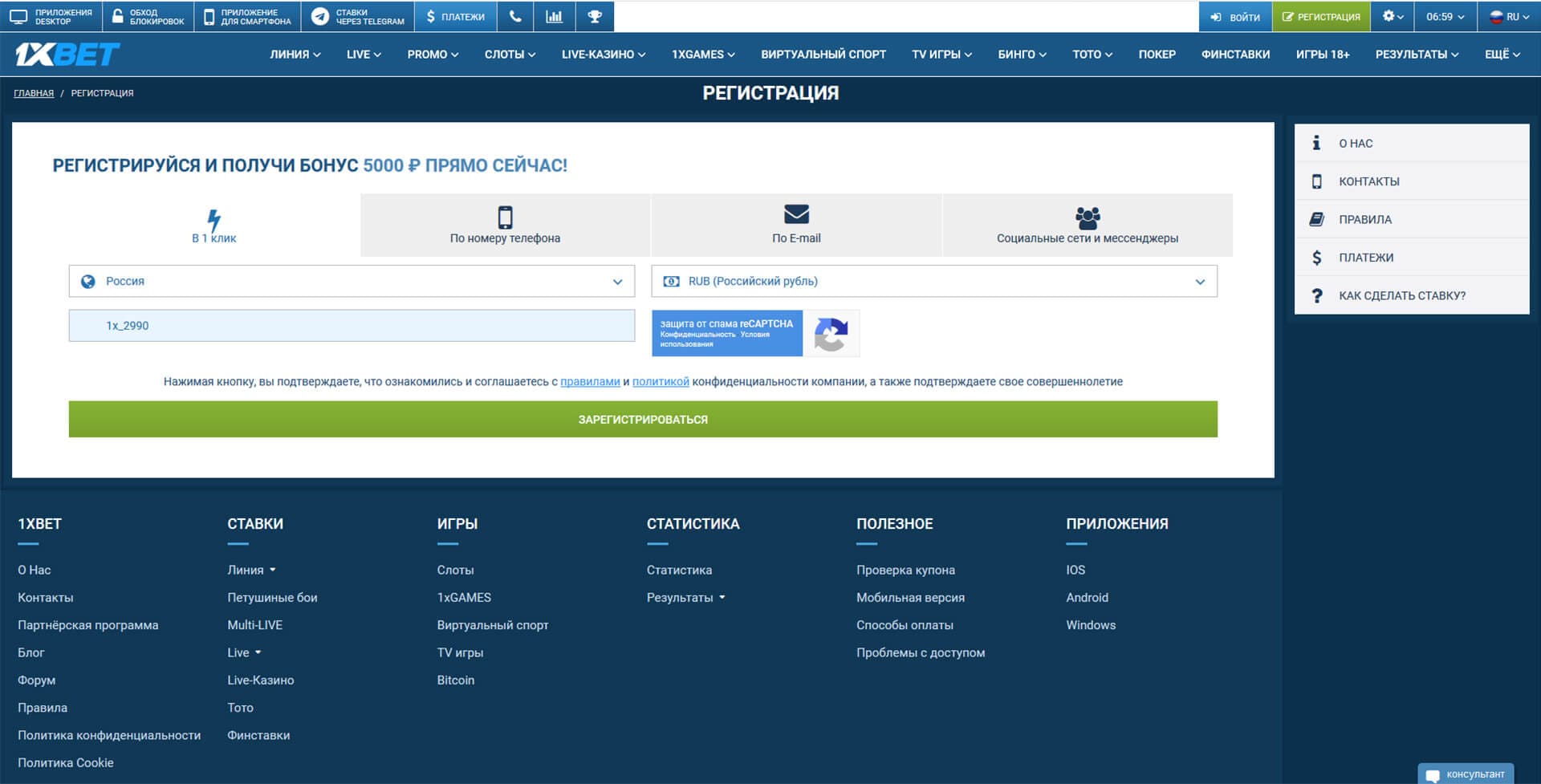Click the trophy icon in top bar
This screenshot has width=1541, height=784.
(x=595, y=16)
